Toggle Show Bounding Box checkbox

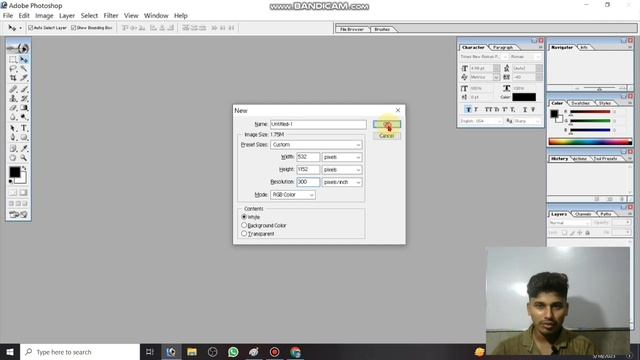point(73,28)
